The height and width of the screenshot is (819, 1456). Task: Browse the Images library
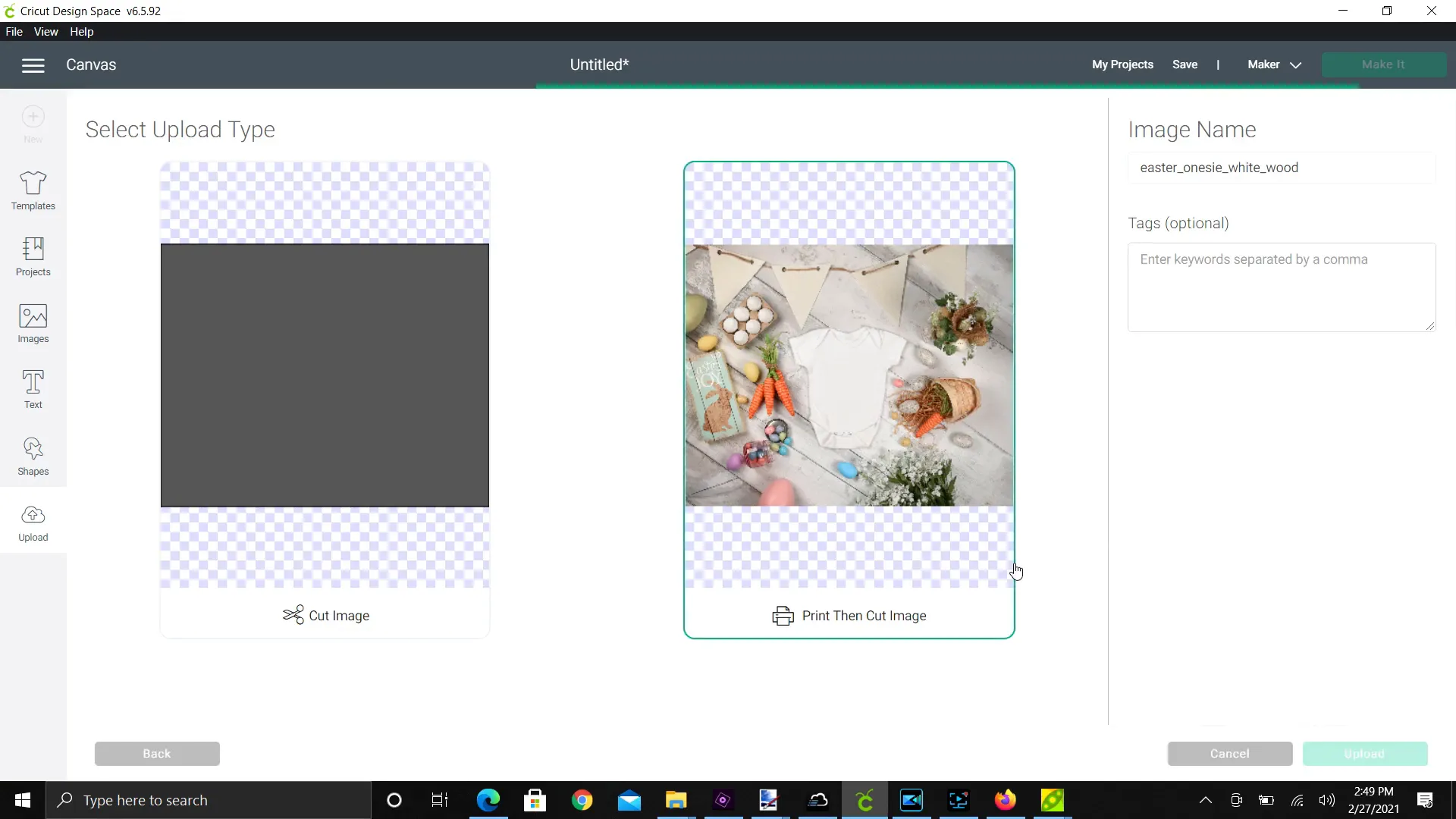click(33, 323)
